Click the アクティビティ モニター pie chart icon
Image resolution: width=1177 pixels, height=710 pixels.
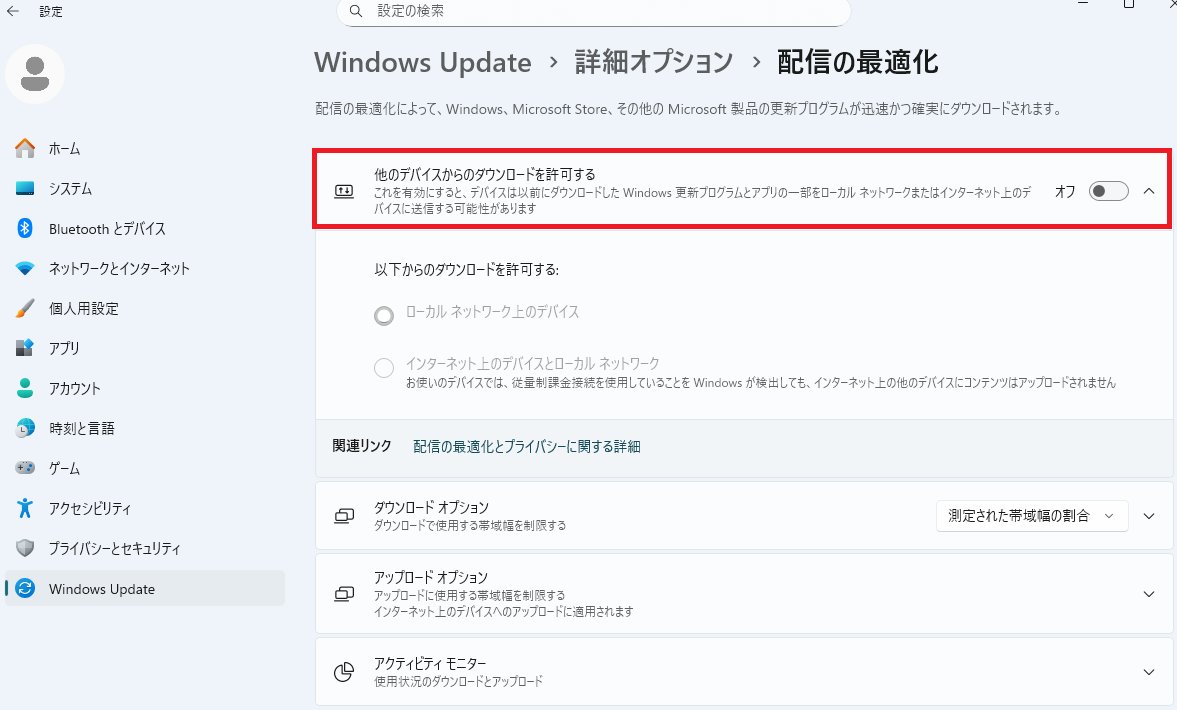(344, 672)
